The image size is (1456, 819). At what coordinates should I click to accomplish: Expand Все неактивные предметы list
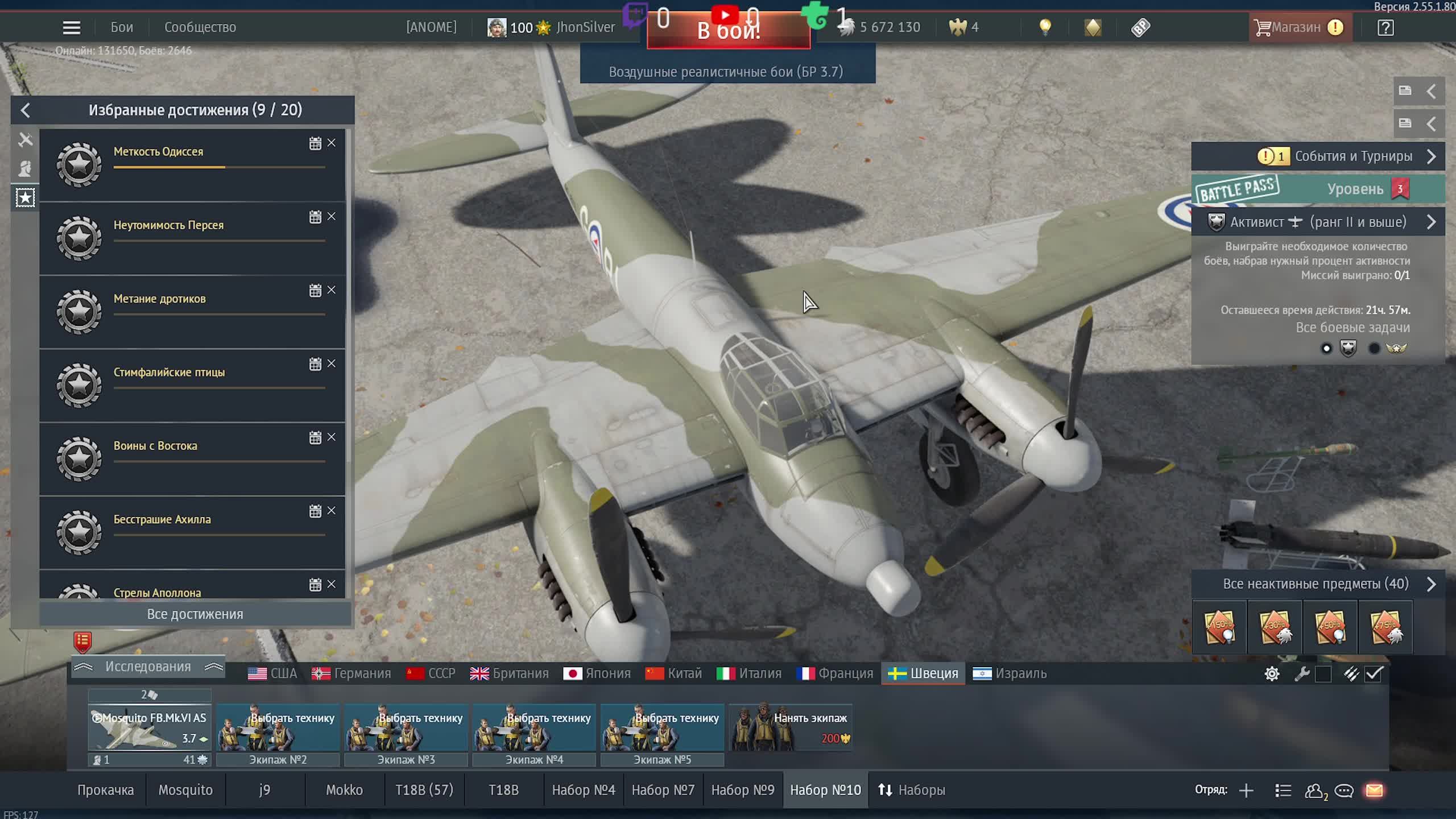point(1431,584)
